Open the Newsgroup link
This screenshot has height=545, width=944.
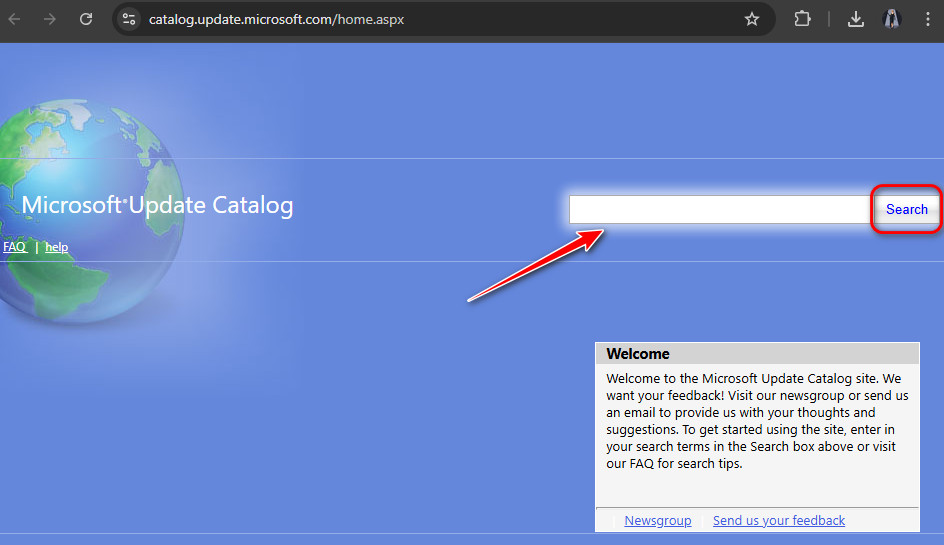tap(657, 520)
